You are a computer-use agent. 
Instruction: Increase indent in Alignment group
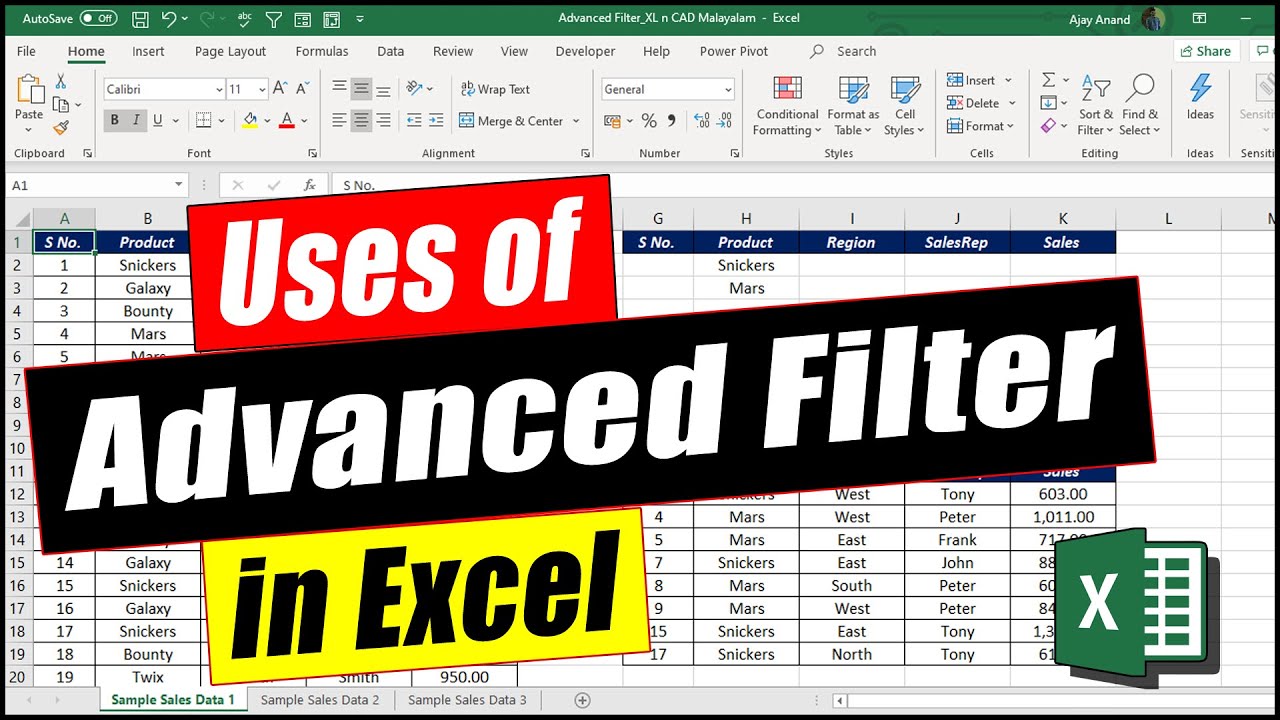click(435, 121)
